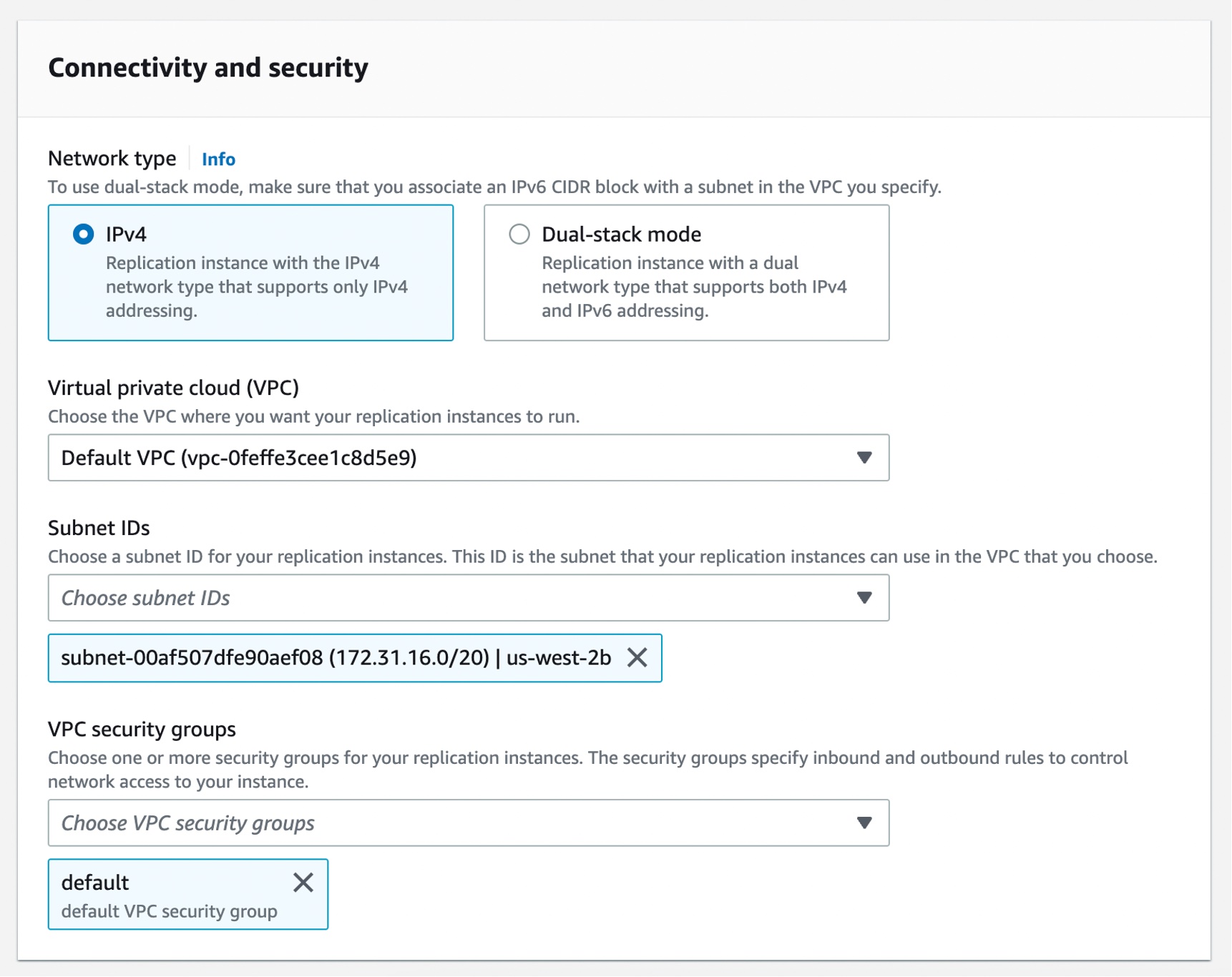Select the Dual-stack mode radio button
This screenshot has width=1232, height=977.
click(519, 234)
